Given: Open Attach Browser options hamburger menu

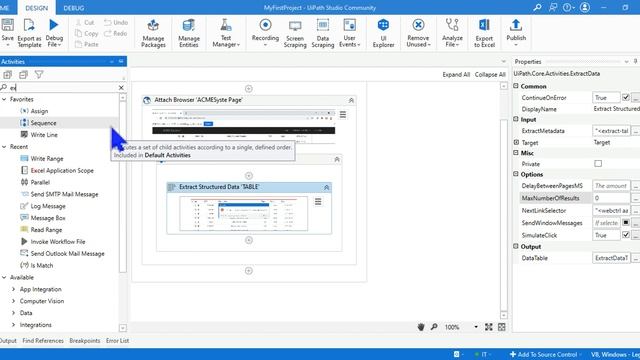Looking at the screenshot, I should [343, 115].
